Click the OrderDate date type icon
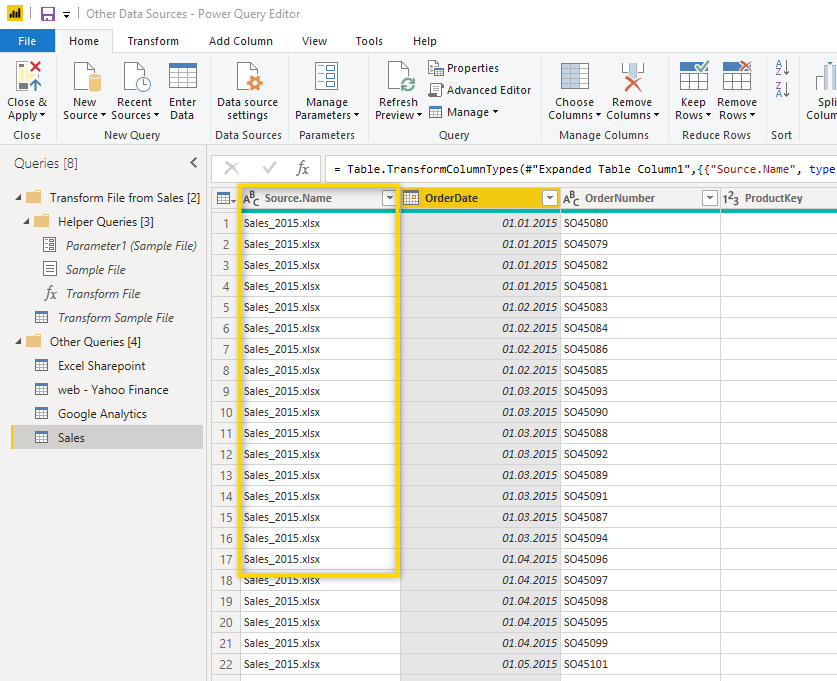 coord(410,198)
